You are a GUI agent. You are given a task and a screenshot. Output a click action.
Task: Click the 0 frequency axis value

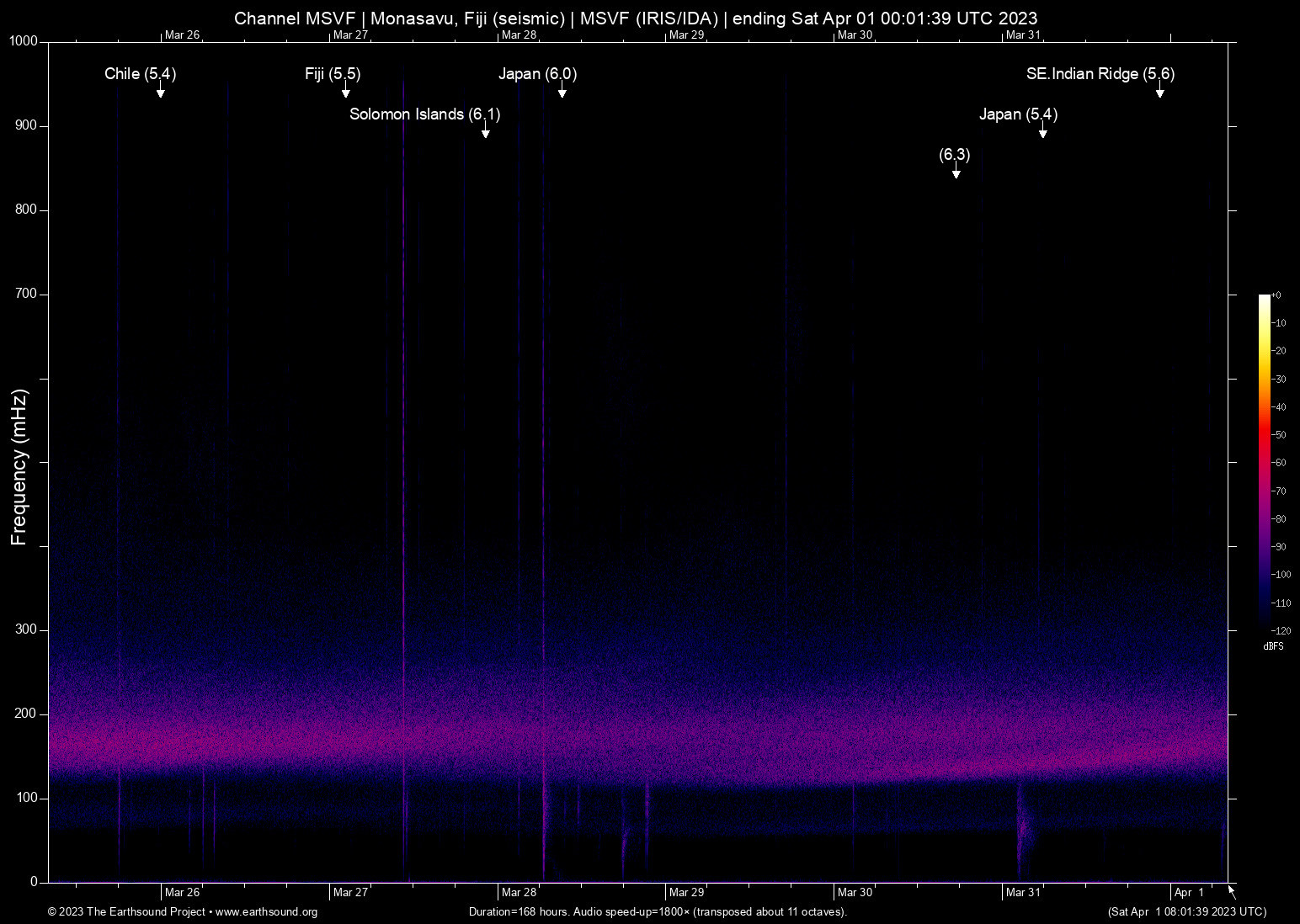35,882
